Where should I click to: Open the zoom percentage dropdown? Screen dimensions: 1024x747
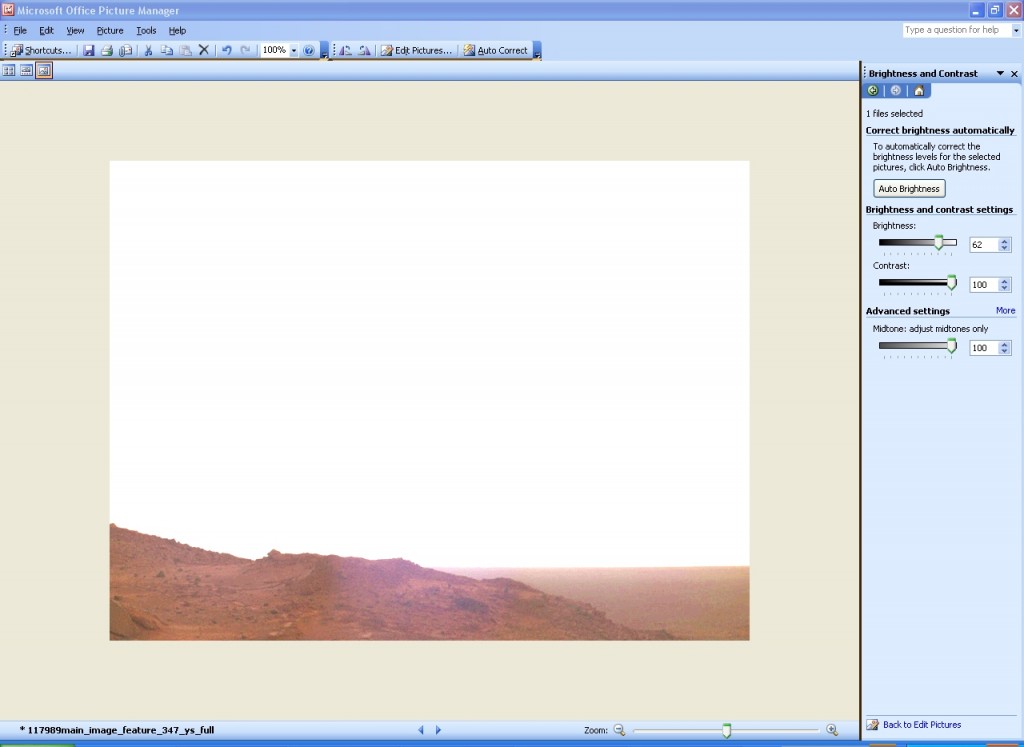(294, 50)
